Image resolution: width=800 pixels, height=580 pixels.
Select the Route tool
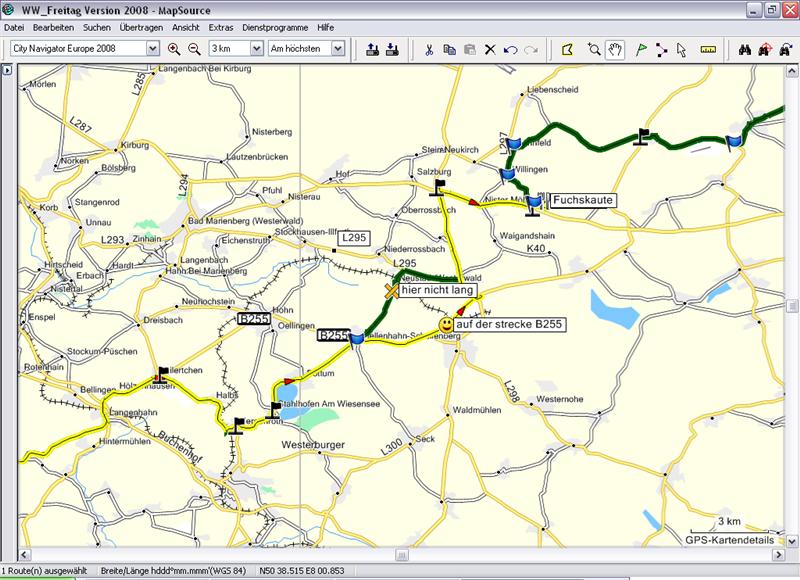(x=662, y=49)
